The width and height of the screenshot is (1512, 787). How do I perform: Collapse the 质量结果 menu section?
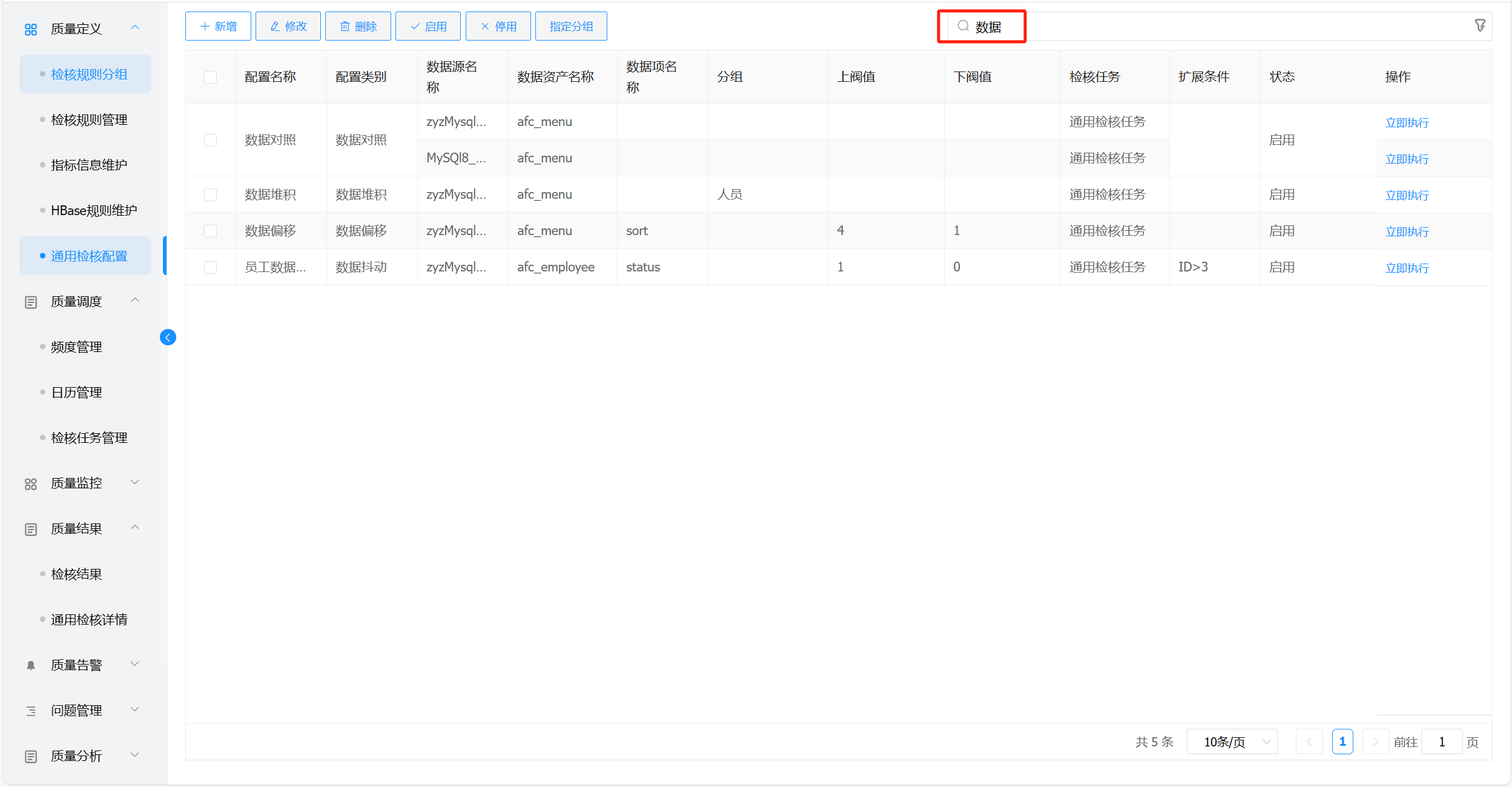[x=135, y=528]
